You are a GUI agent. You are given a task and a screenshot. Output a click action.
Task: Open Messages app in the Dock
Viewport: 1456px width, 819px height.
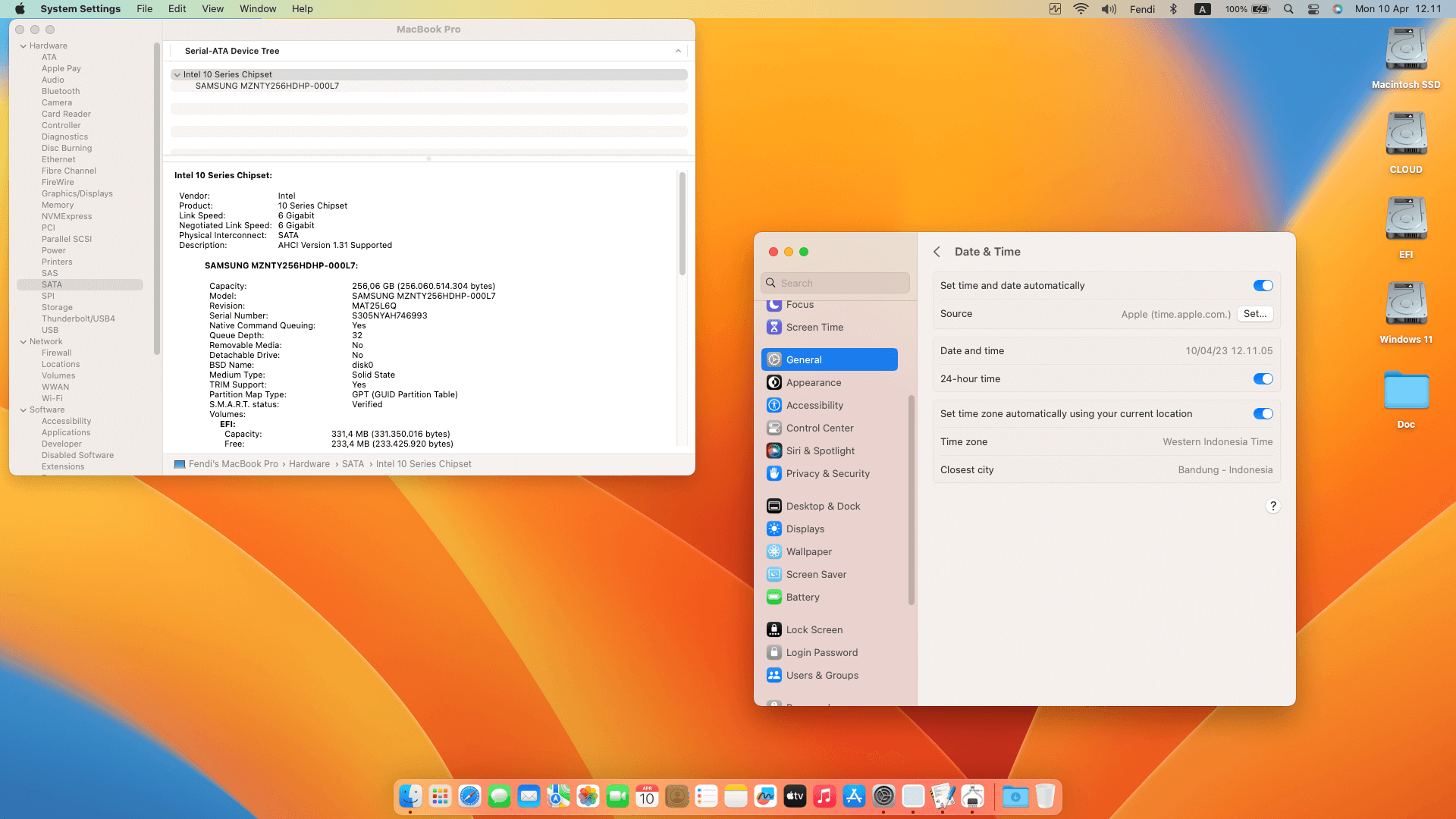coord(499,796)
